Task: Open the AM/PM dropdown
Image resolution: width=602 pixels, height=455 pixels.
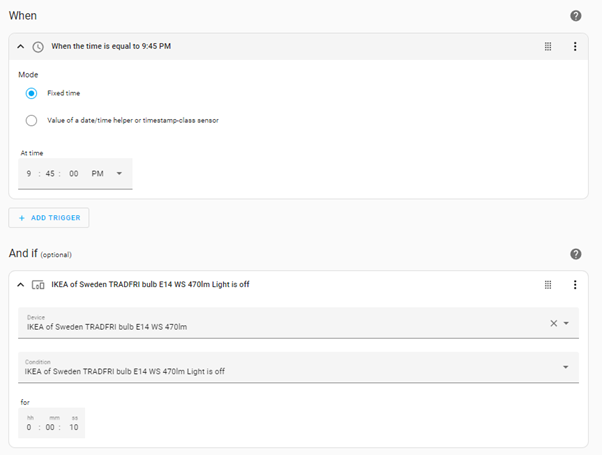Action: click(x=119, y=173)
